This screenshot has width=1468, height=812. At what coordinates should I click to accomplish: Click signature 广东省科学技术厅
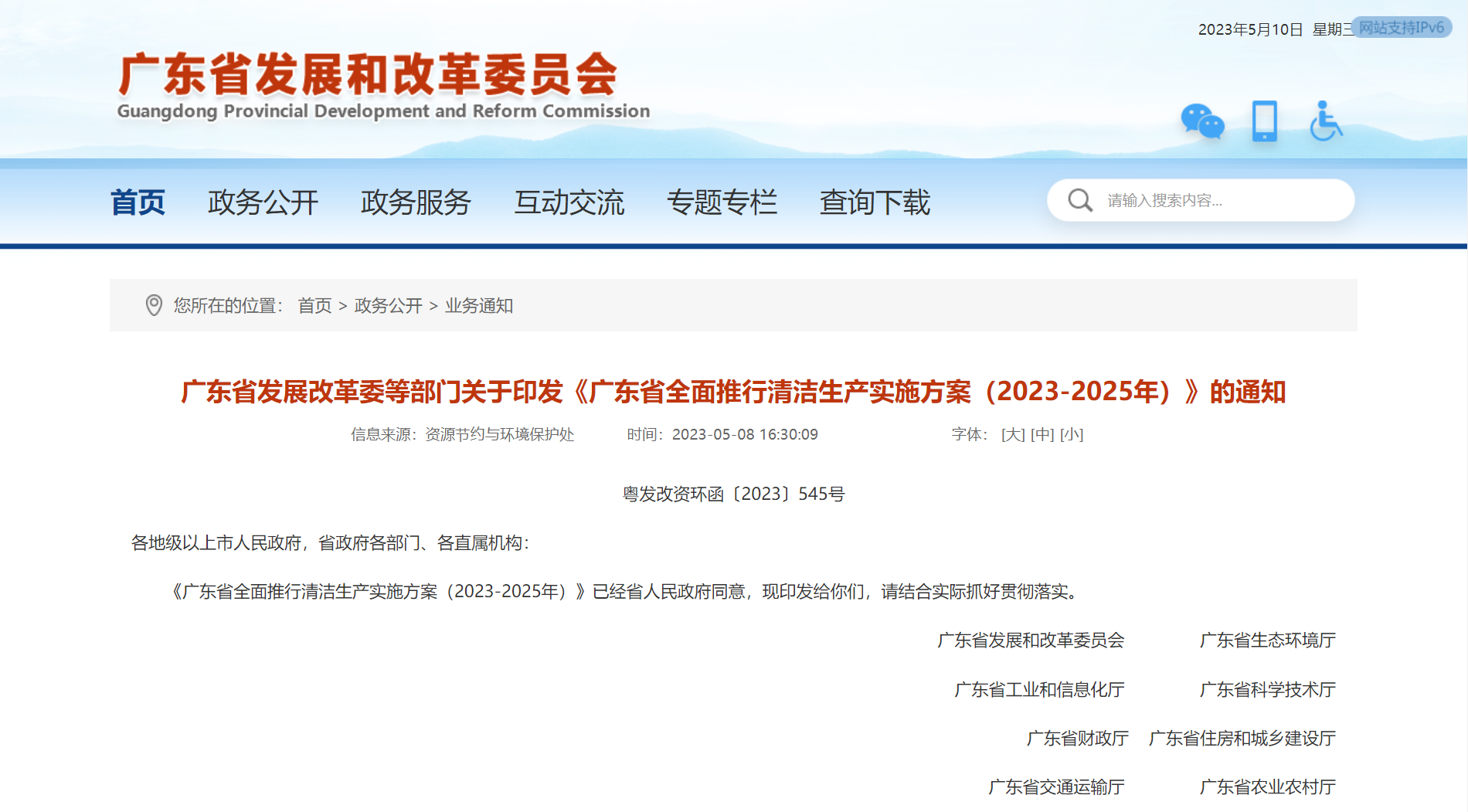pos(1267,690)
